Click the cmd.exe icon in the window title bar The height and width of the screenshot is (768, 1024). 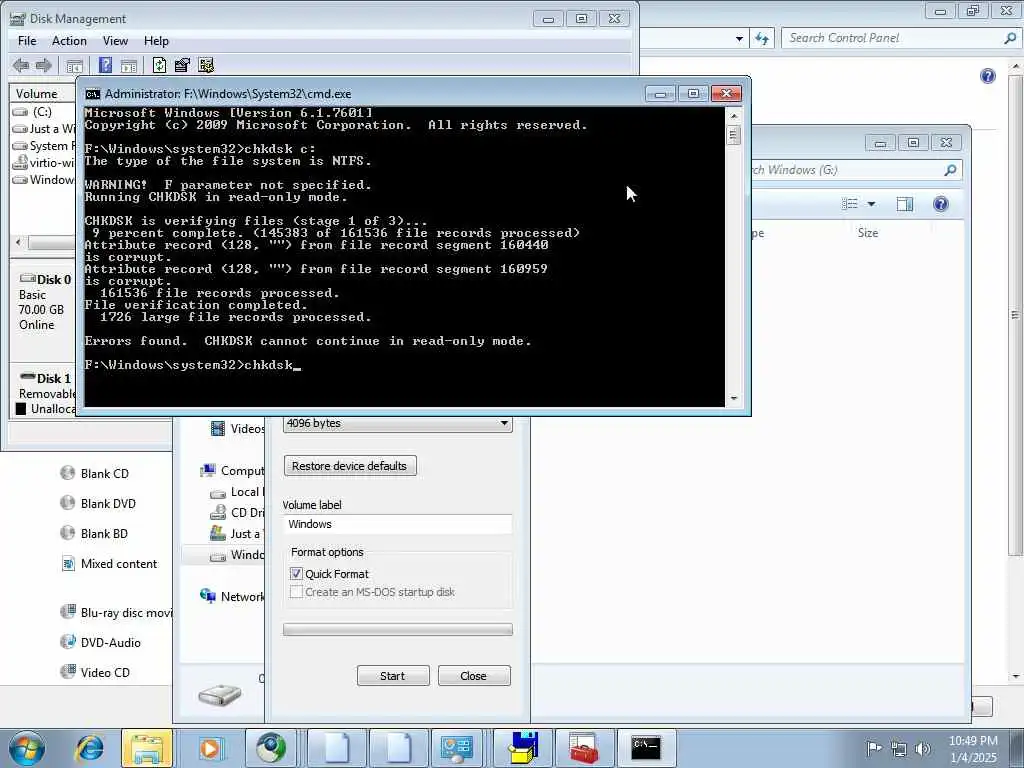pos(93,94)
